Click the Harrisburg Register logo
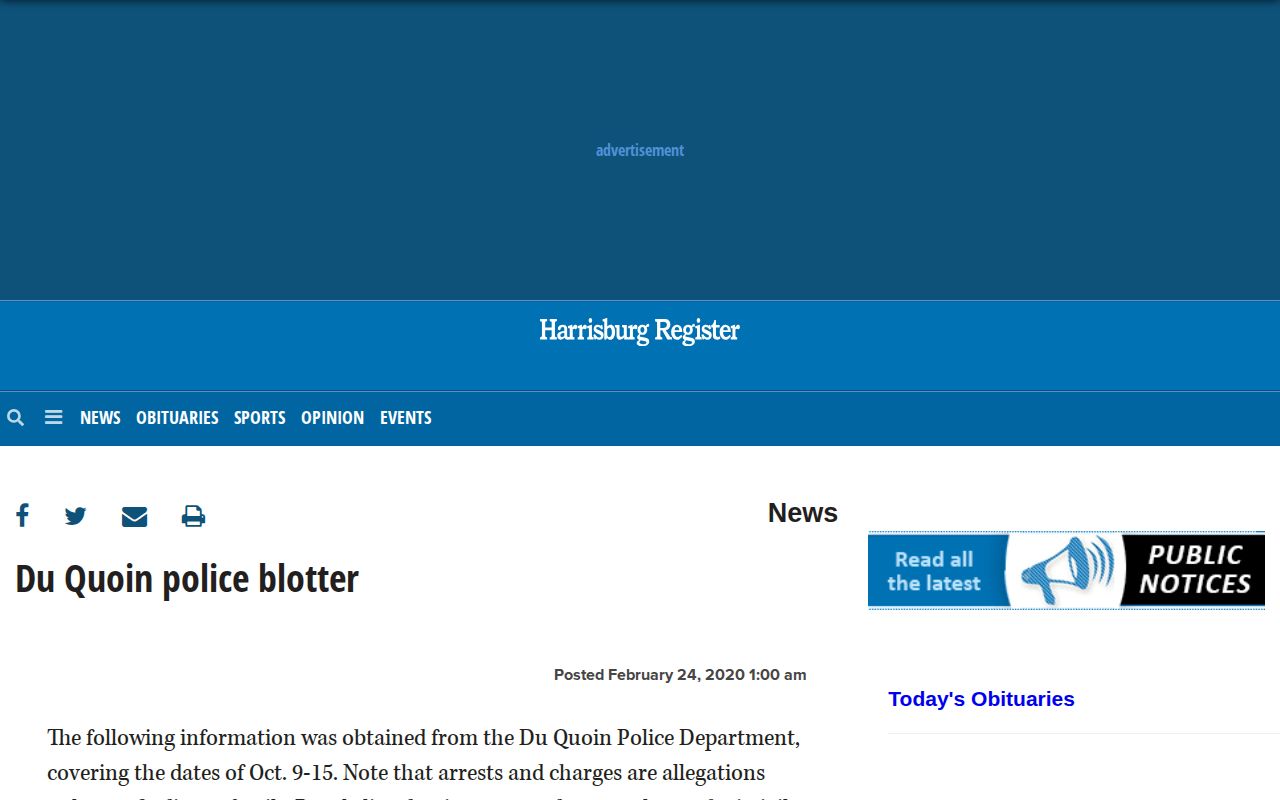This screenshot has width=1280, height=800. [640, 331]
